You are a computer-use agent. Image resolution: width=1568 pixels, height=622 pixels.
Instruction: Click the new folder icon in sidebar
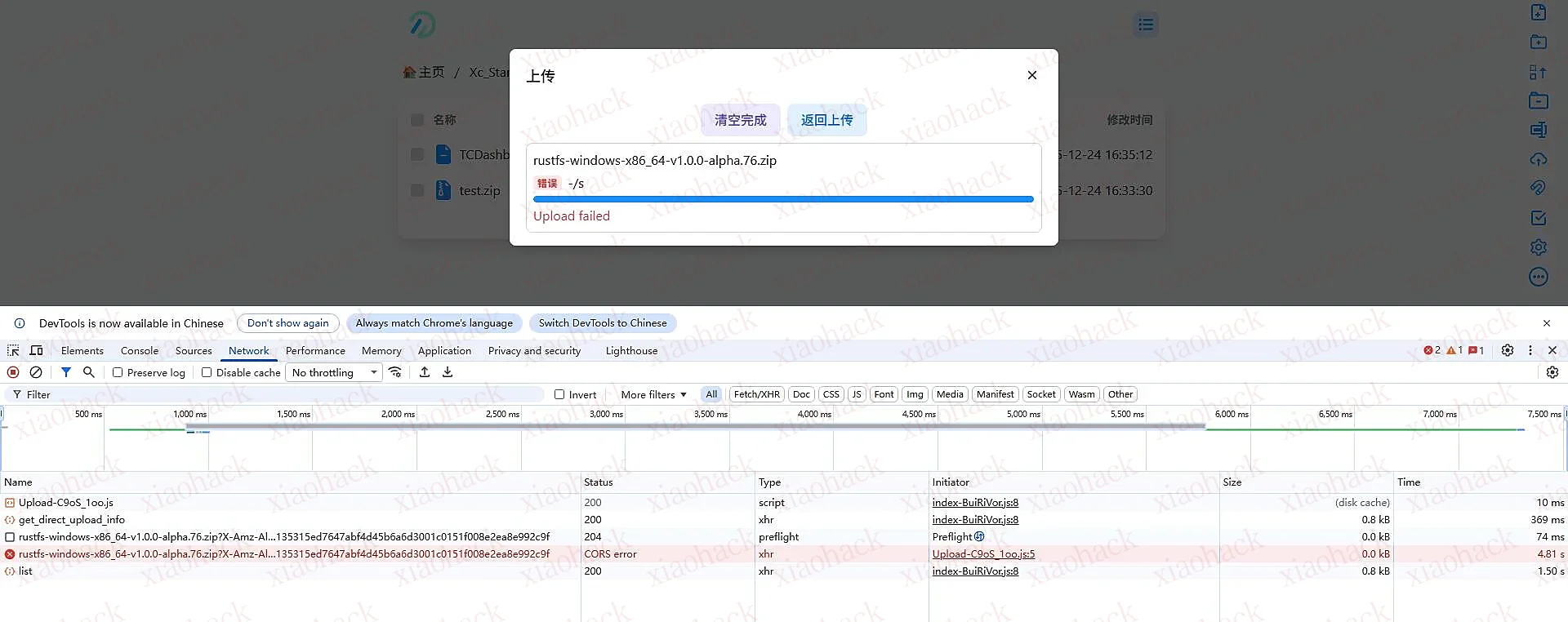coord(1539,42)
